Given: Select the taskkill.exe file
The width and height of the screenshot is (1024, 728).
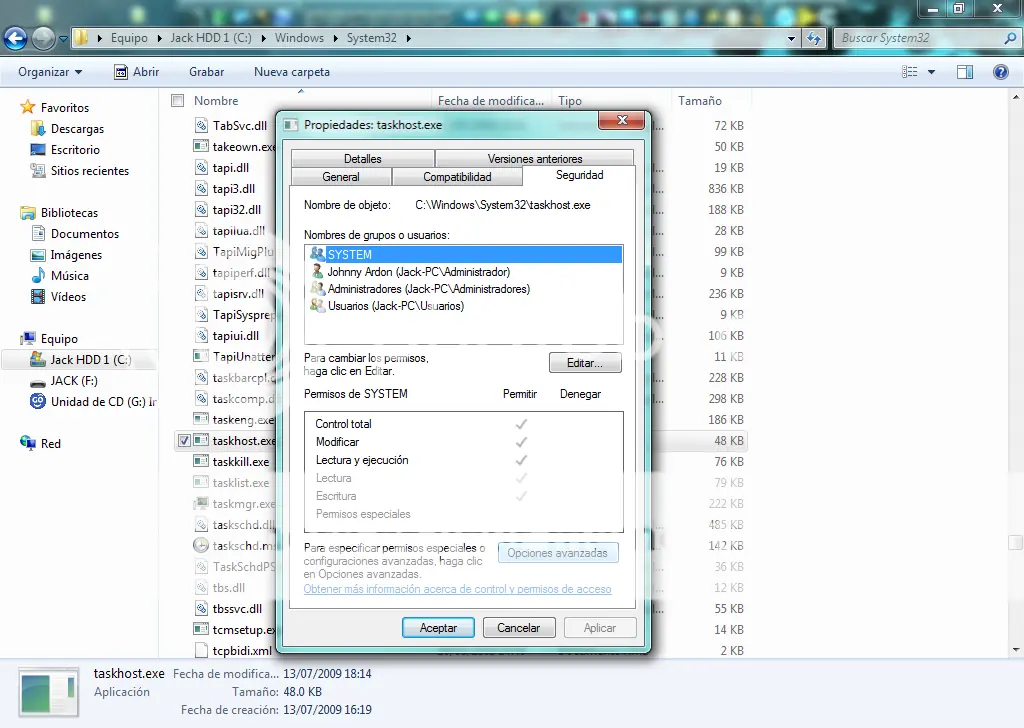Looking at the screenshot, I should (x=240, y=462).
